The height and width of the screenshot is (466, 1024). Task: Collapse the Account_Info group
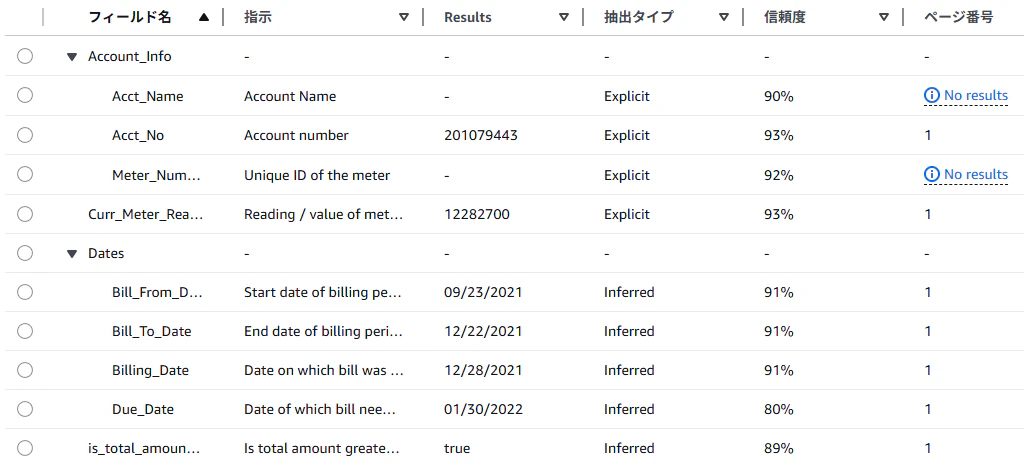point(72,57)
